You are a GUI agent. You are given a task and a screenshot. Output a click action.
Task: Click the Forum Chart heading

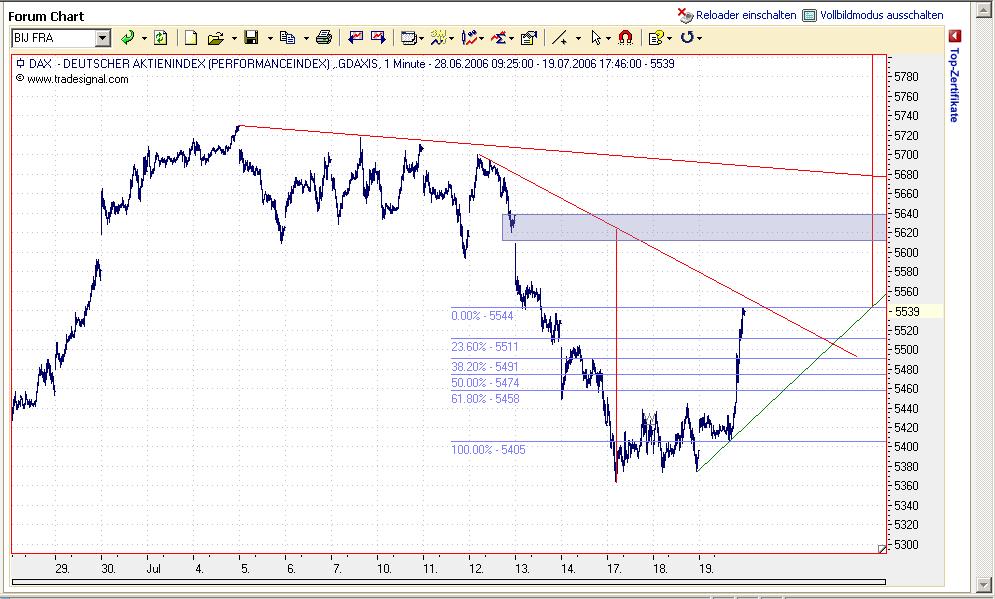46,16
